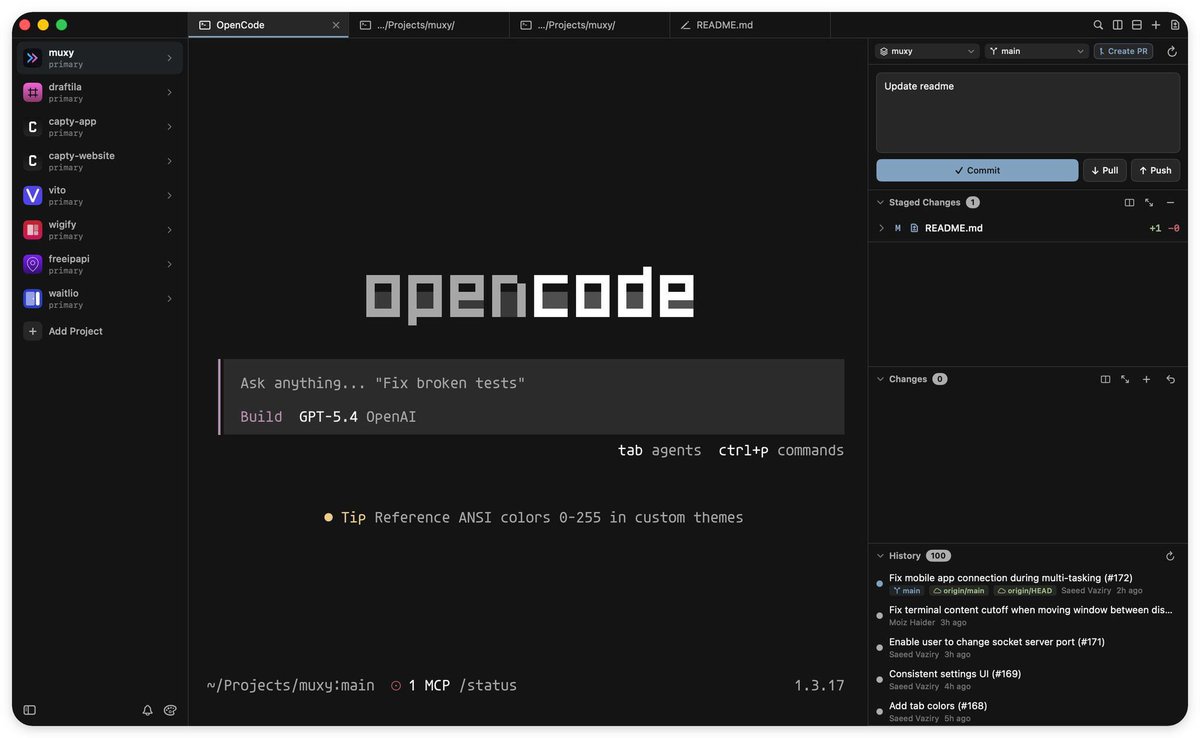Open a new tab with the top-bar plus icon

[1156, 25]
